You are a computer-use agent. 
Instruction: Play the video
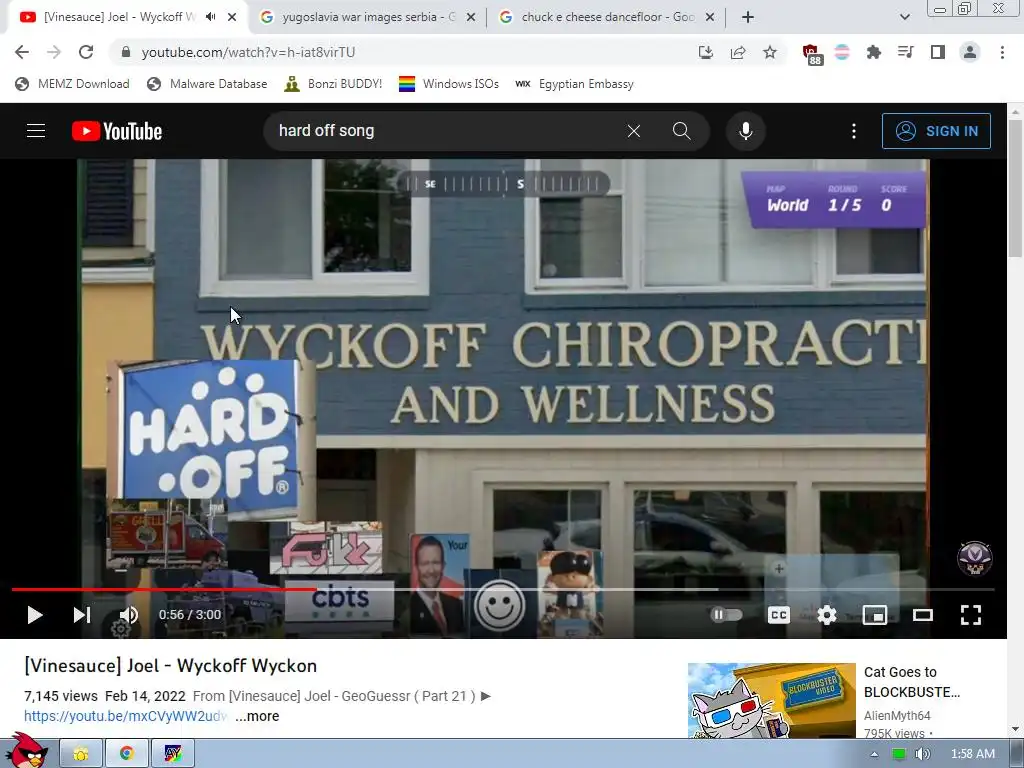(35, 615)
